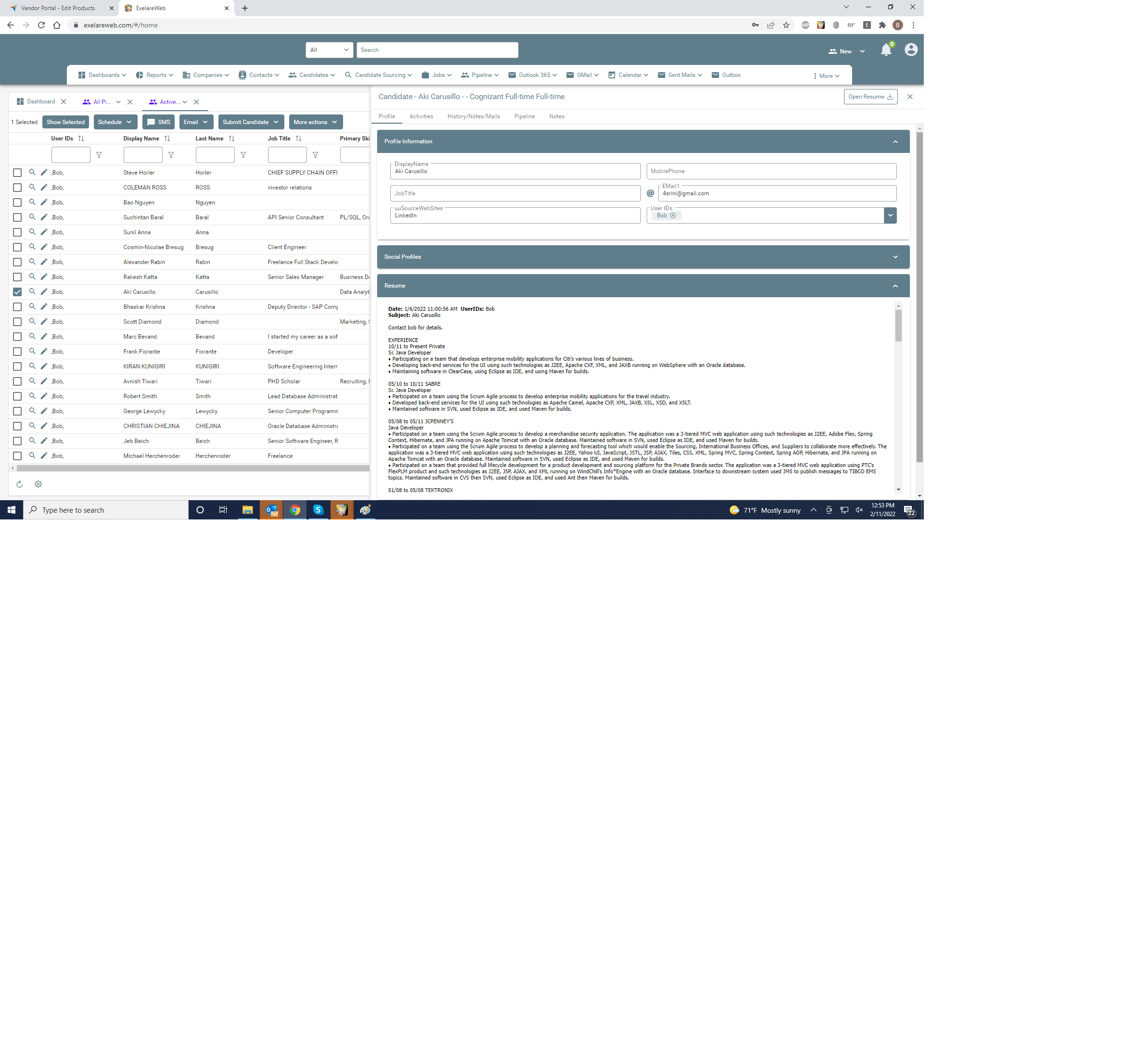Viewport: 1148px width, 1061px height.
Task: Click the magnifier icon on Steve Horler's row
Action: pyautogui.click(x=32, y=172)
